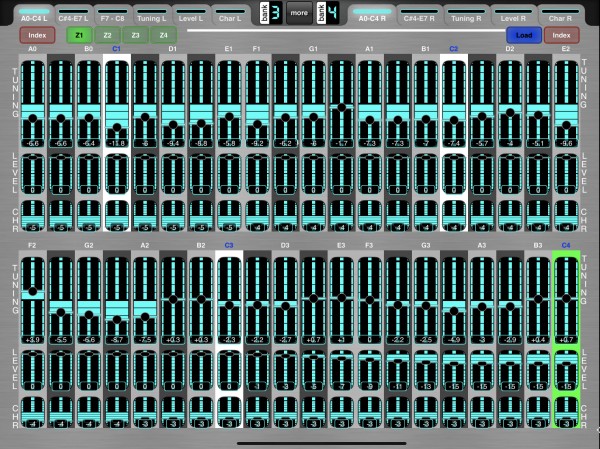The height and width of the screenshot is (449, 600).
Task: Click the C4 level slider handle
Action: click(x=566, y=364)
